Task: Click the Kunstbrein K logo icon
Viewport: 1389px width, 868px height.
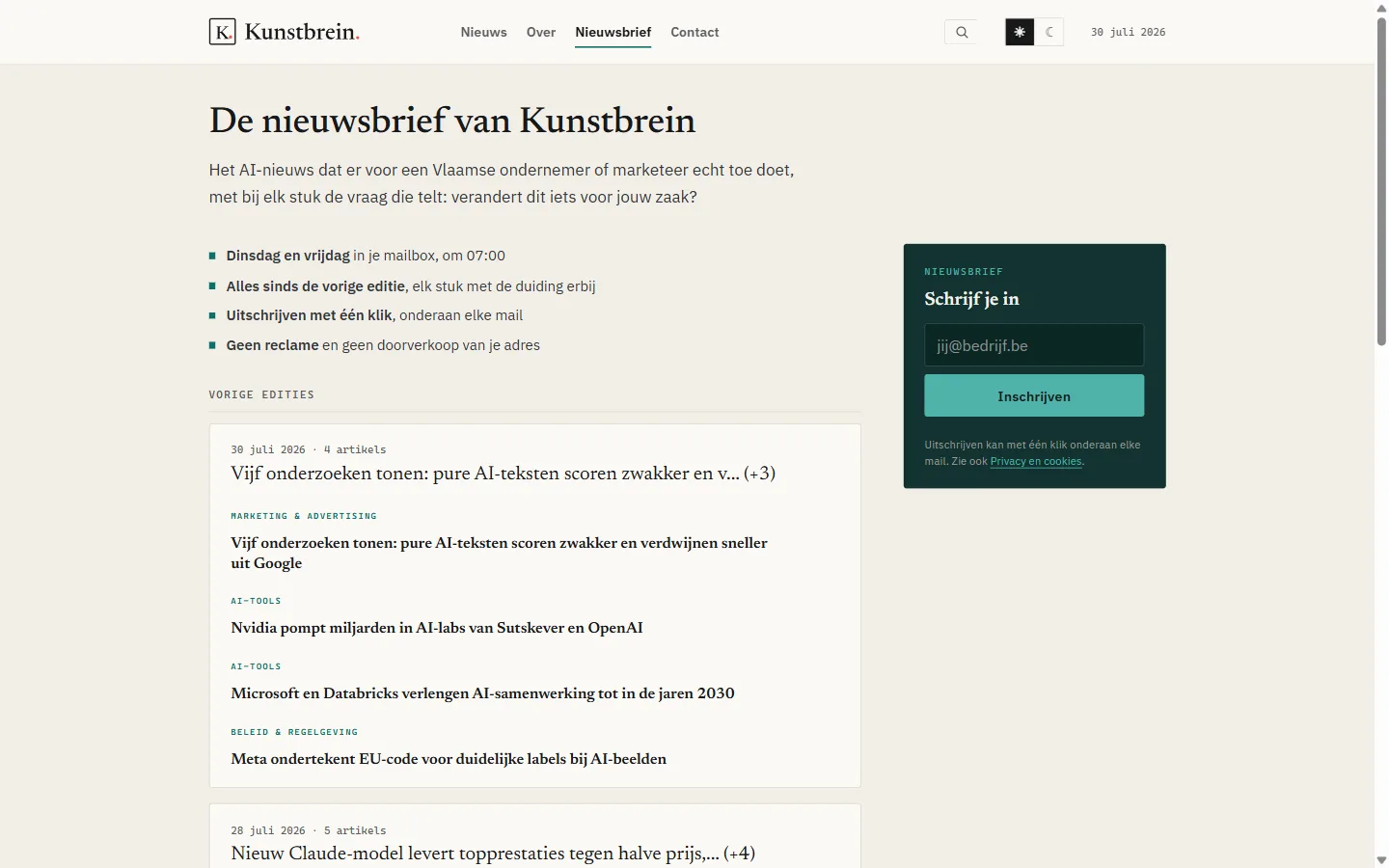Action: point(222,32)
